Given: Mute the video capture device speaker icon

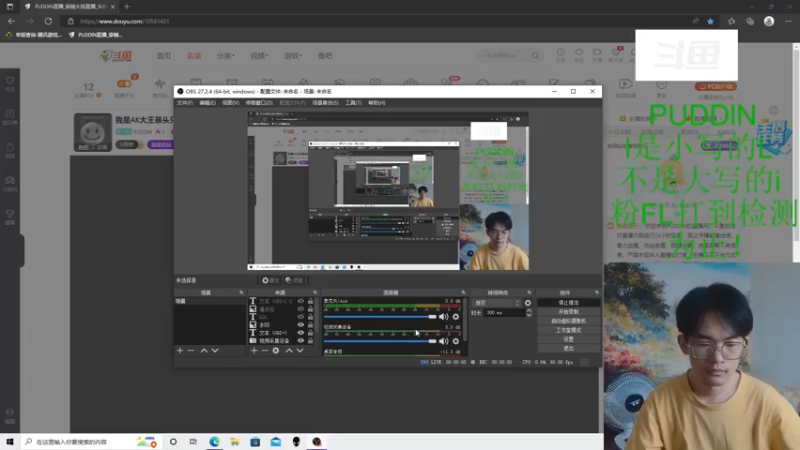Looking at the screenshot, I should pos(443,341).
